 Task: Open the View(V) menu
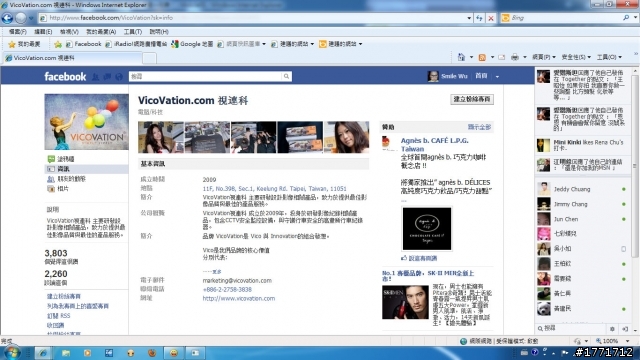[69, 31]
